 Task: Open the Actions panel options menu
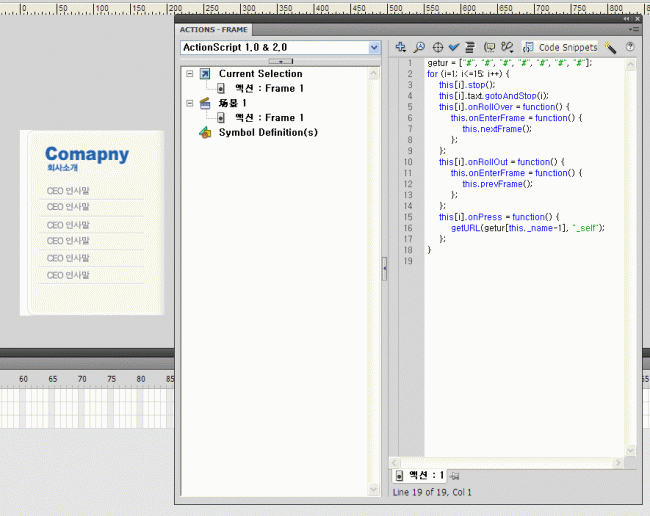tap(633, 30)
